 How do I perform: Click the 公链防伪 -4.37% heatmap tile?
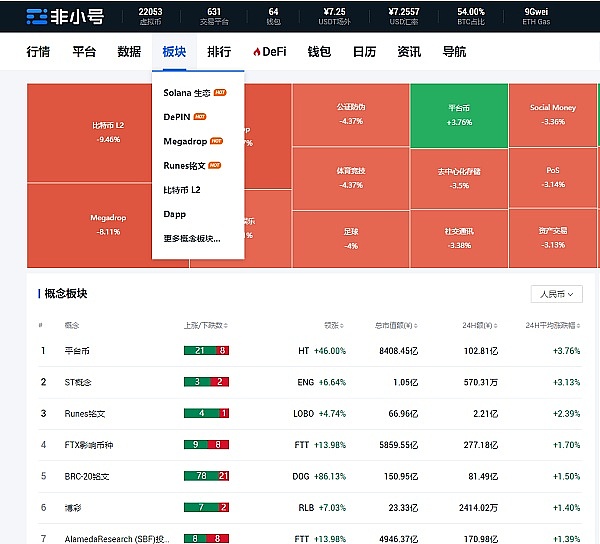(351, 115)
